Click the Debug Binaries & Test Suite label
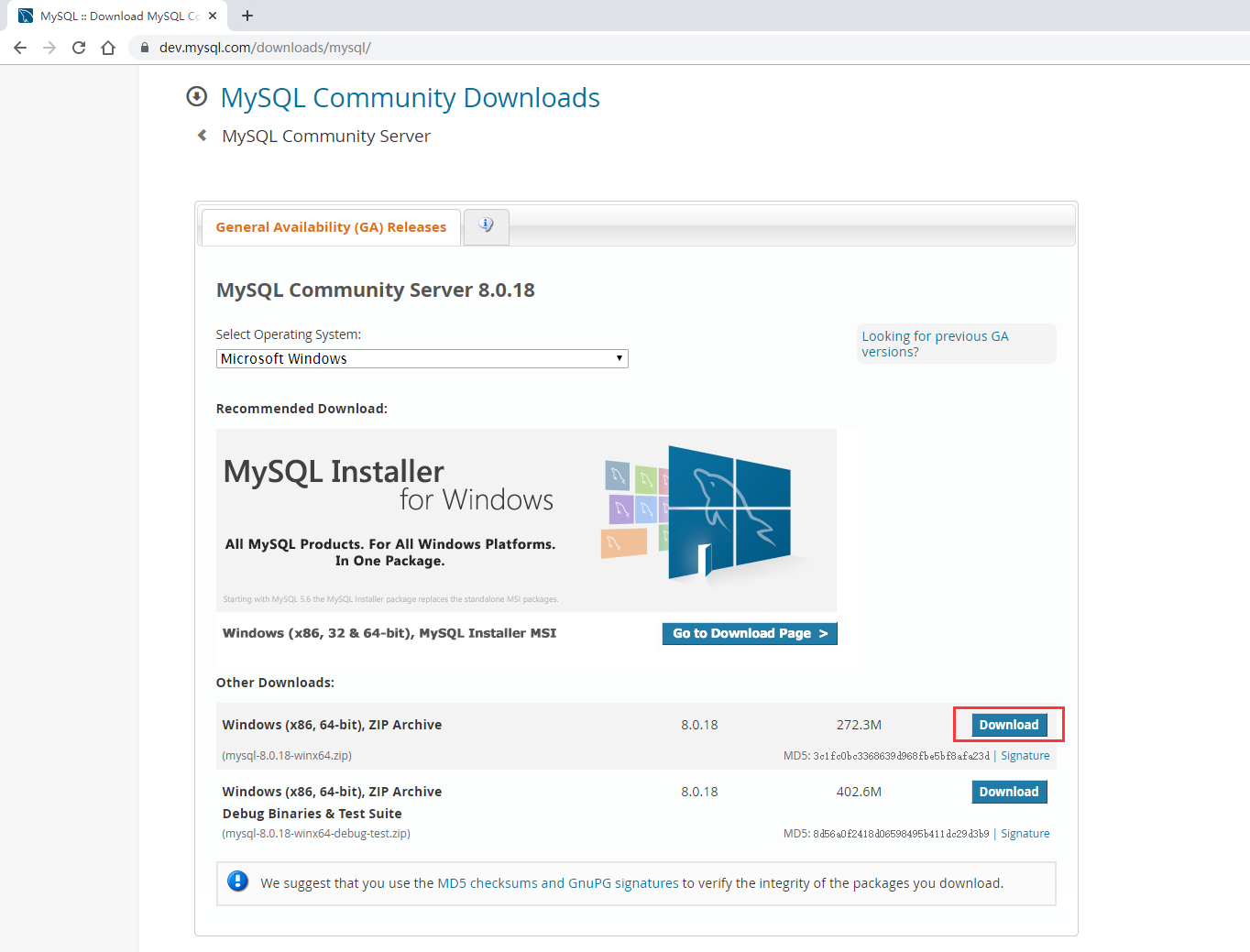This screenshot has height=952, width=1250. click(x=312, y=814)
